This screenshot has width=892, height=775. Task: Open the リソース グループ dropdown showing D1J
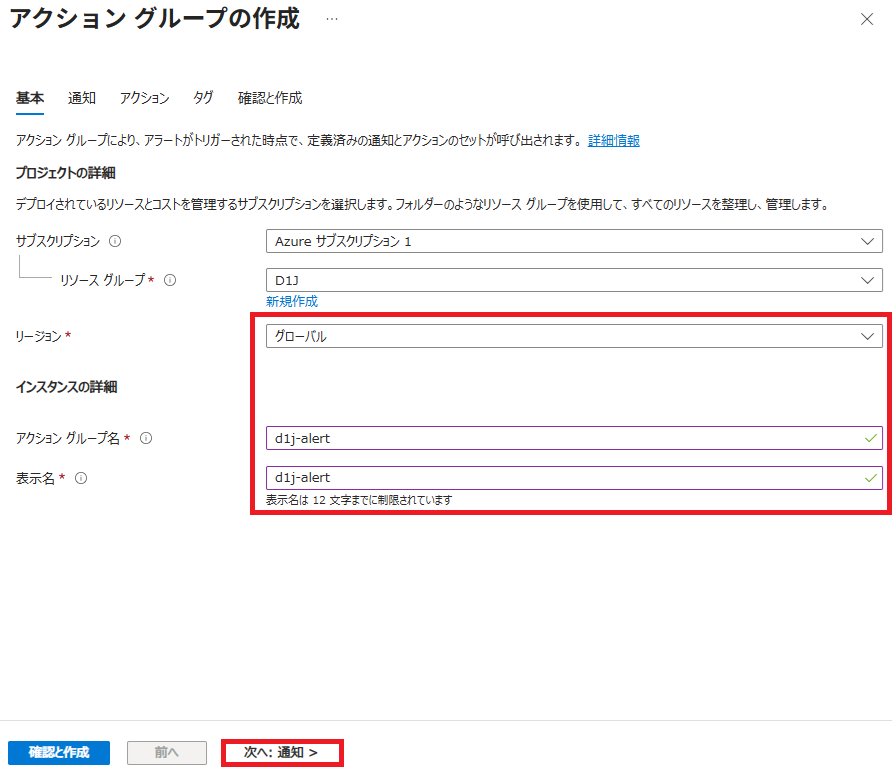coord(573,281)
